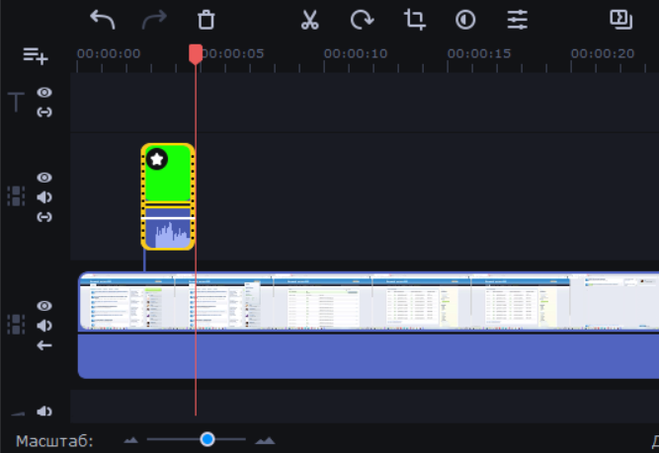Click the Undo arrow in toolbar
The image size is (659, 453).
tap(102, 19)
